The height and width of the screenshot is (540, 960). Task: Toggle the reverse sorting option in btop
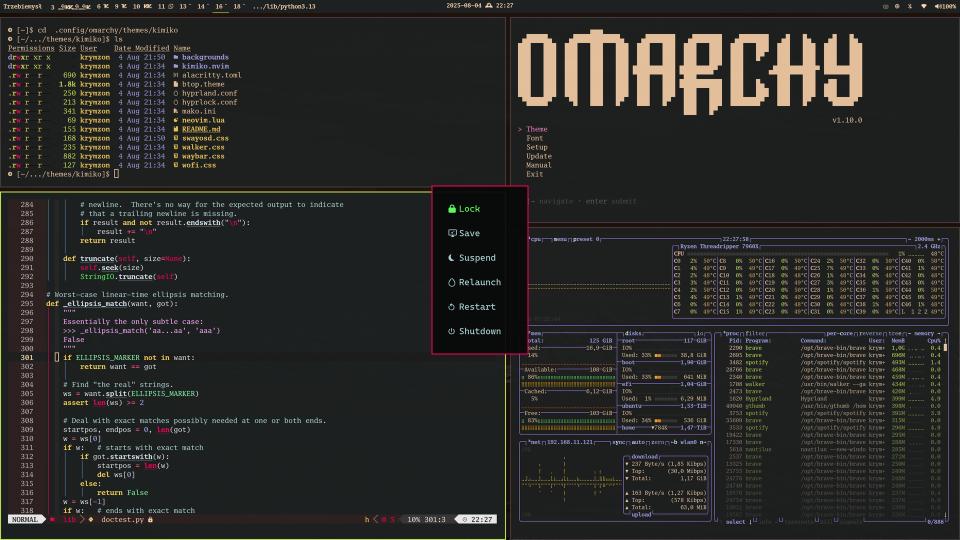tap(870, 334)
